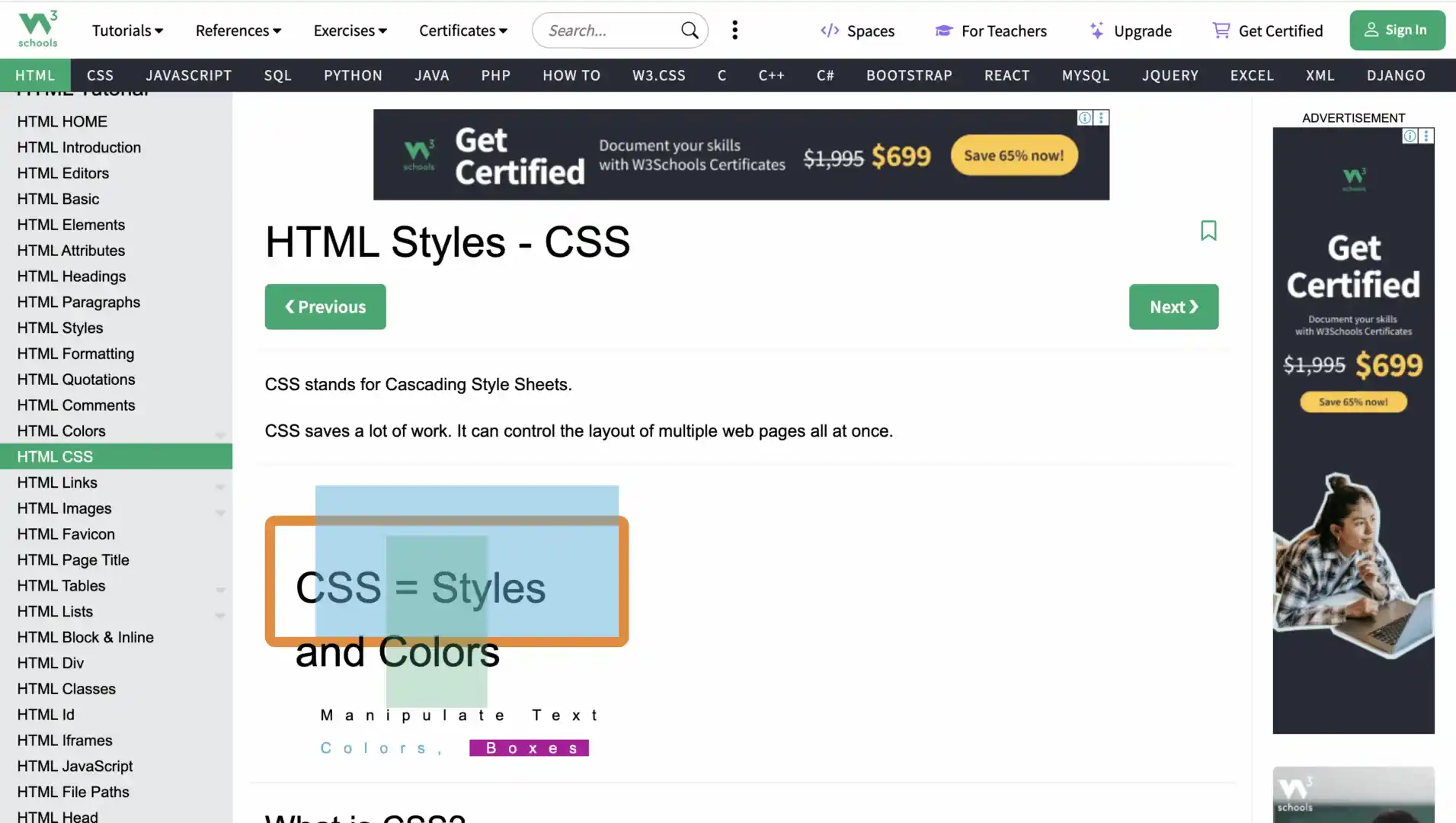
Task: Open HTML Comments in sidebar
Action: coord(116,405)
